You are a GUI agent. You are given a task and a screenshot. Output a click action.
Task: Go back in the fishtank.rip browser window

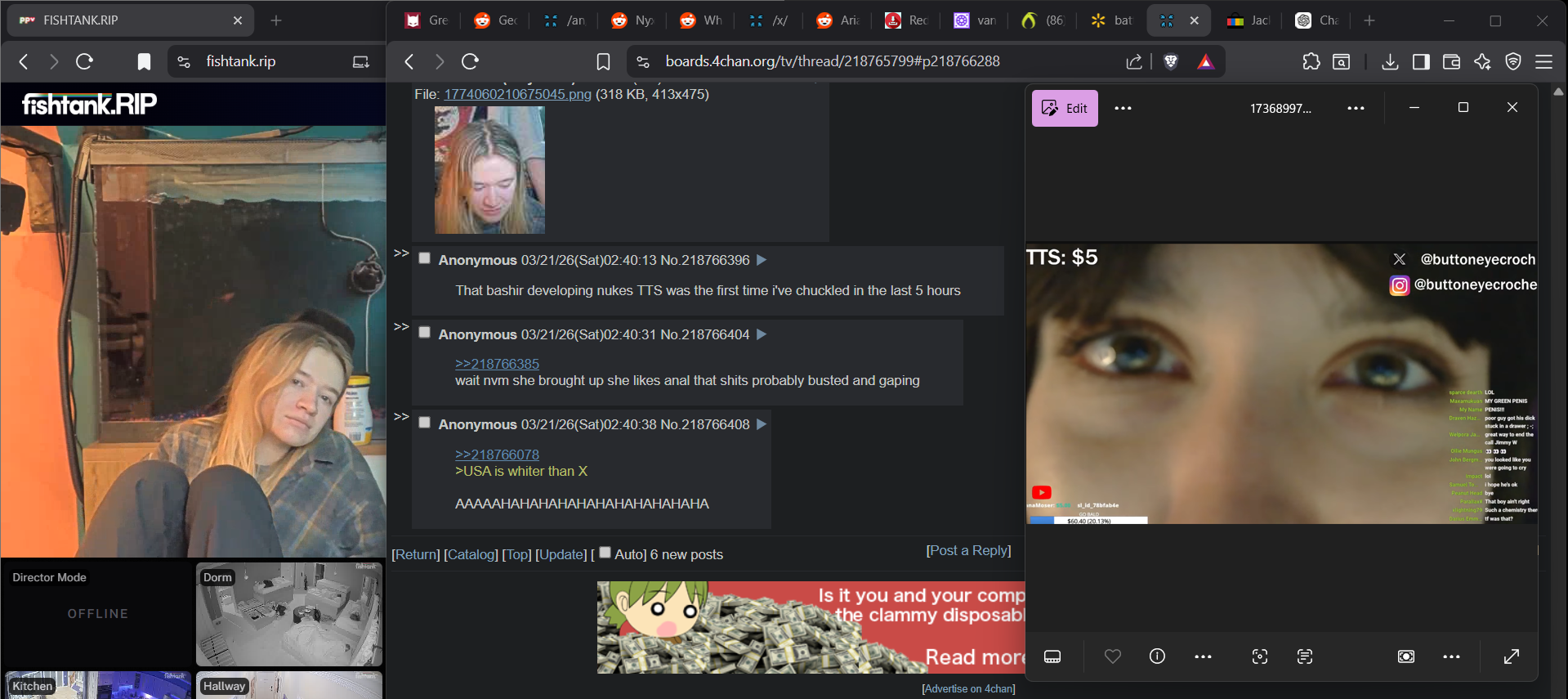24,61
